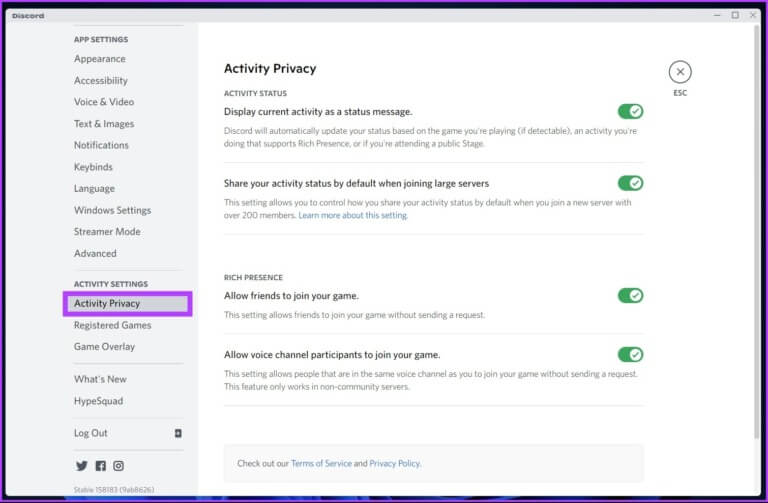Toggle Display current activity as status message
This screenshot has width=768, height=503.
pyautogui.click(x=630, y=111)
